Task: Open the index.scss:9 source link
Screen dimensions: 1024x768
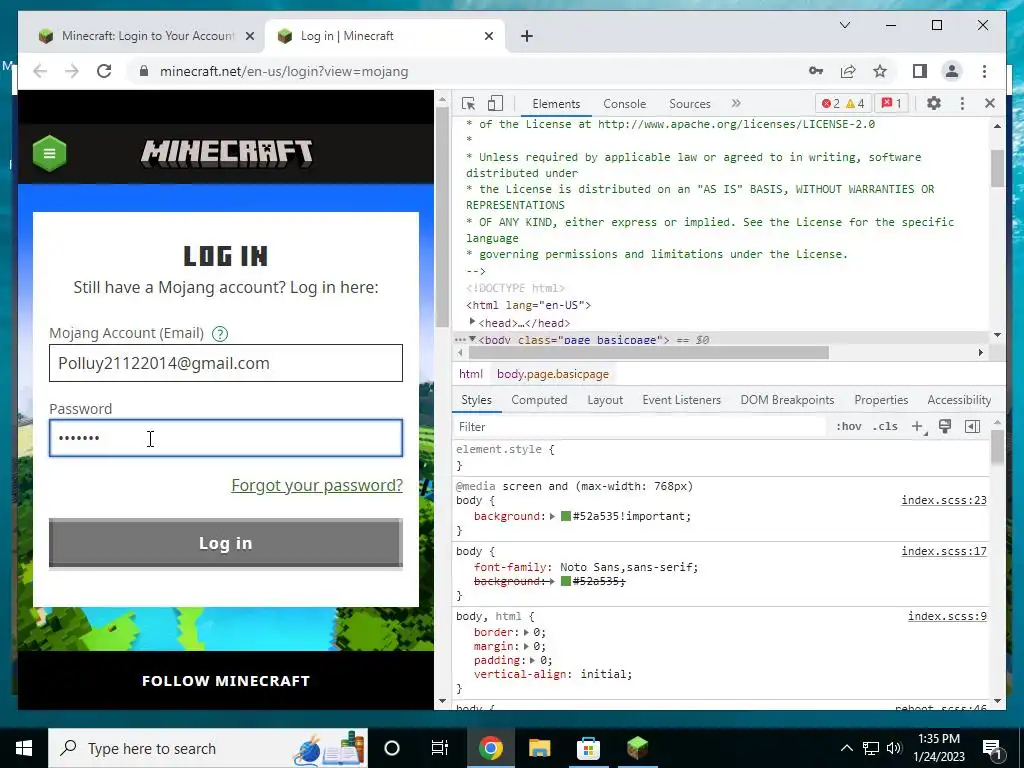Action: click(947, 616)
